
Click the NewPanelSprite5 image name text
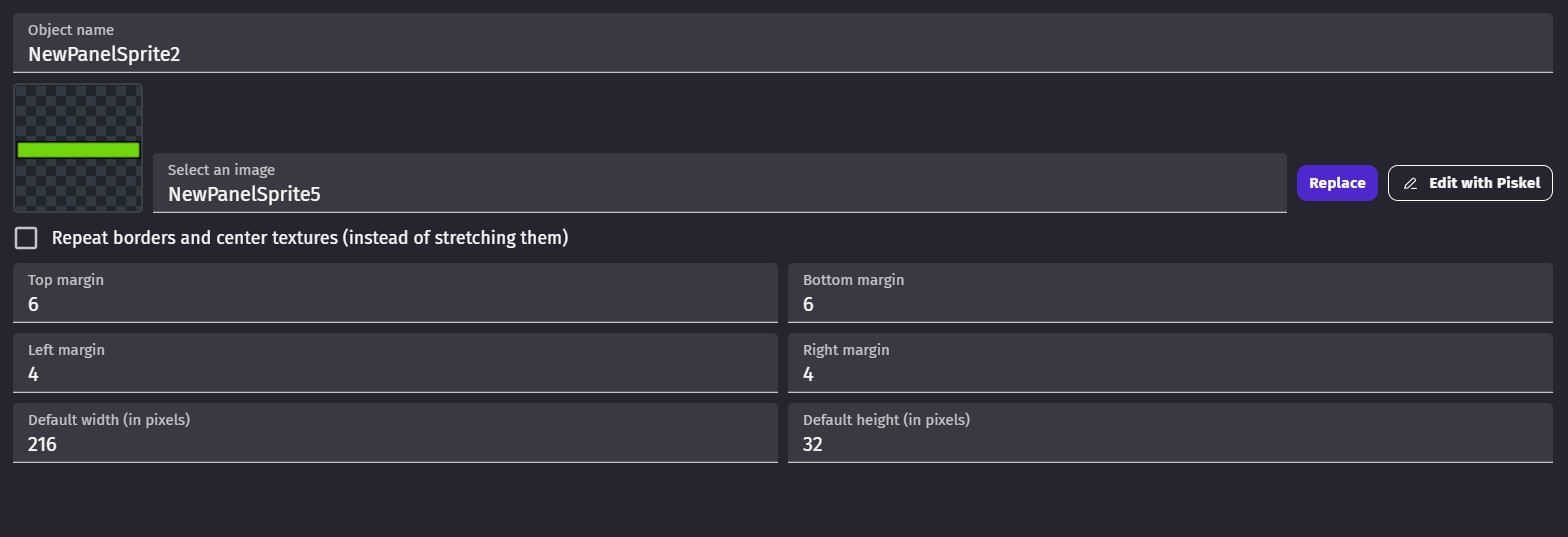pyautogui.click(x=244, y=195)
